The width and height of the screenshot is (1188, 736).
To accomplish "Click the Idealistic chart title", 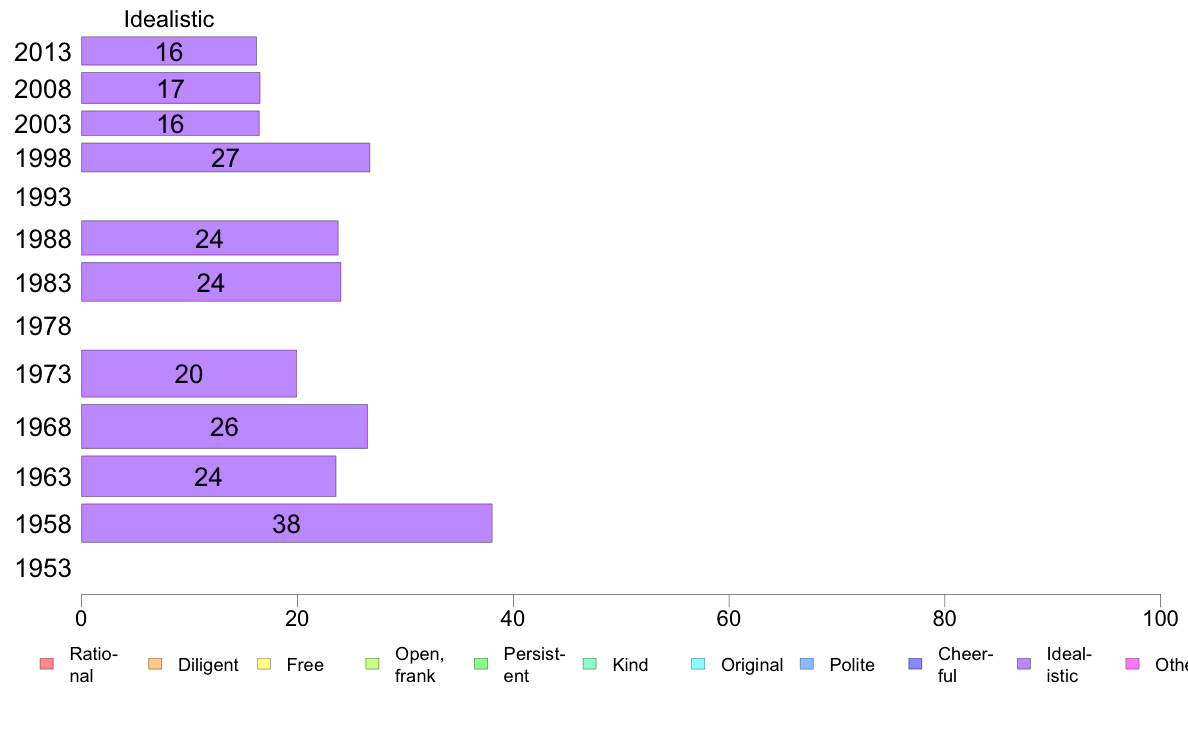I will [169, 19].
